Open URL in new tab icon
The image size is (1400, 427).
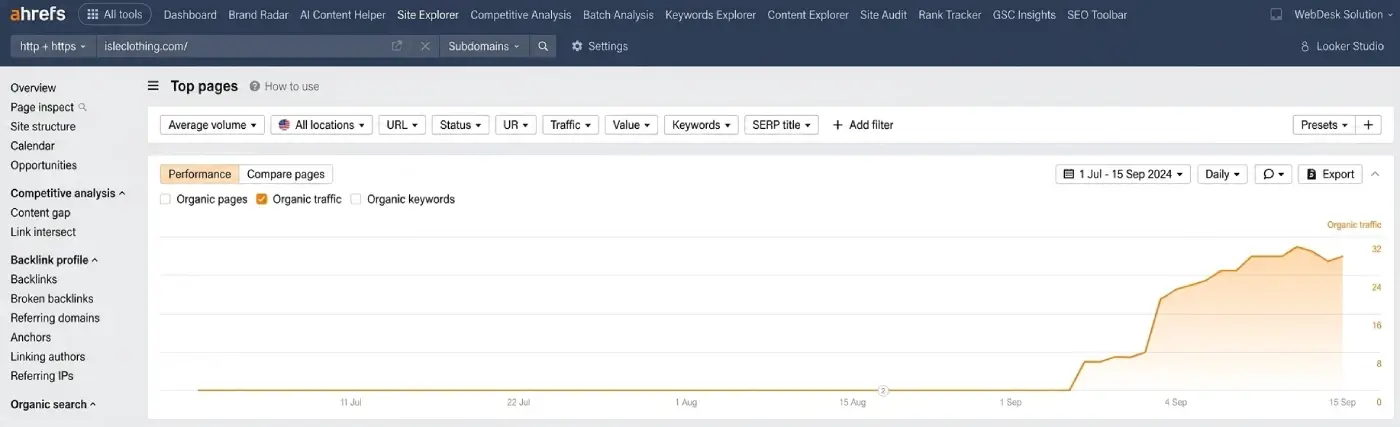tap(397, 46)
